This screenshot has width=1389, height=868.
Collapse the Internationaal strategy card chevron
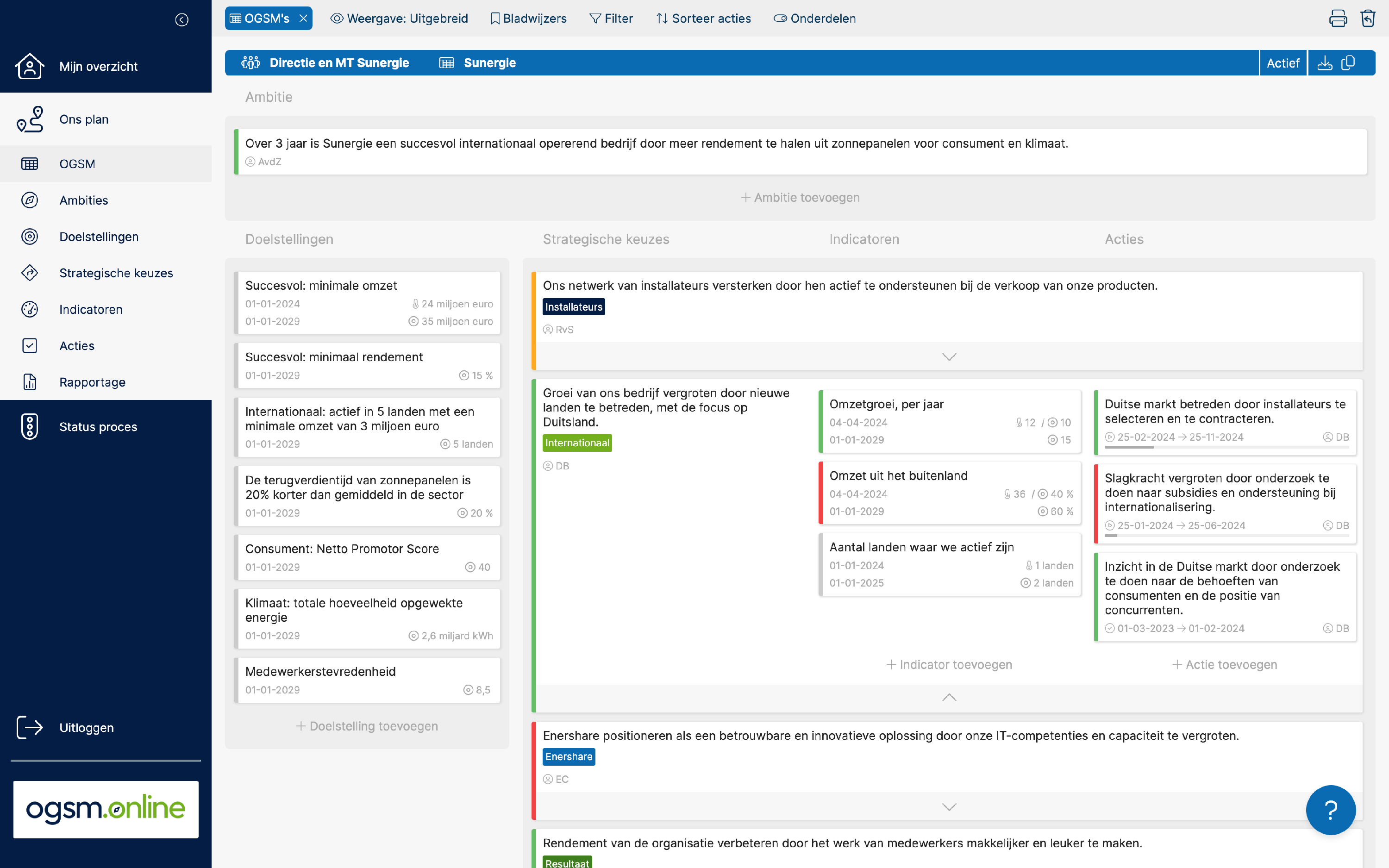[x=949, y=698]
